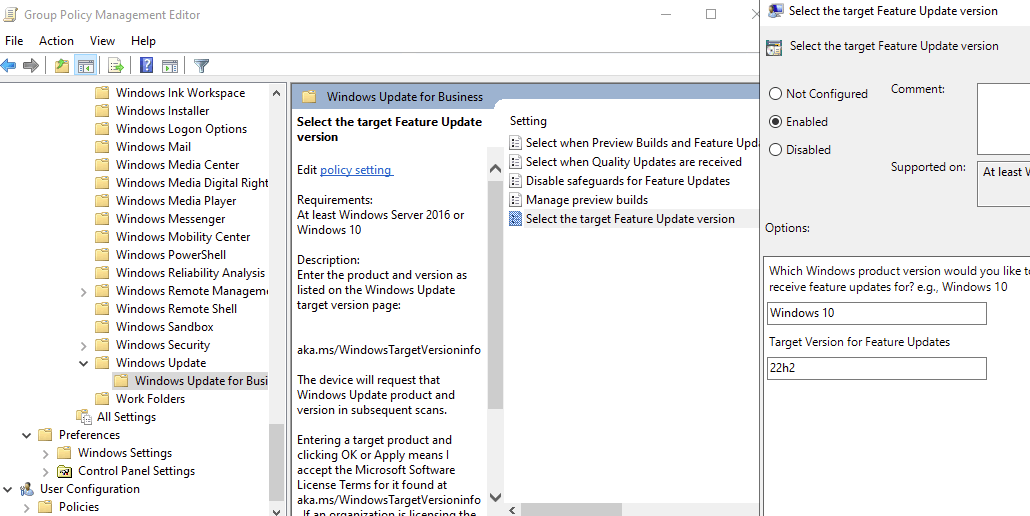Select 'Select when Quality Updates are received' setting
The width and height of the screenshot is (1030, 516).
coord(633,161)
